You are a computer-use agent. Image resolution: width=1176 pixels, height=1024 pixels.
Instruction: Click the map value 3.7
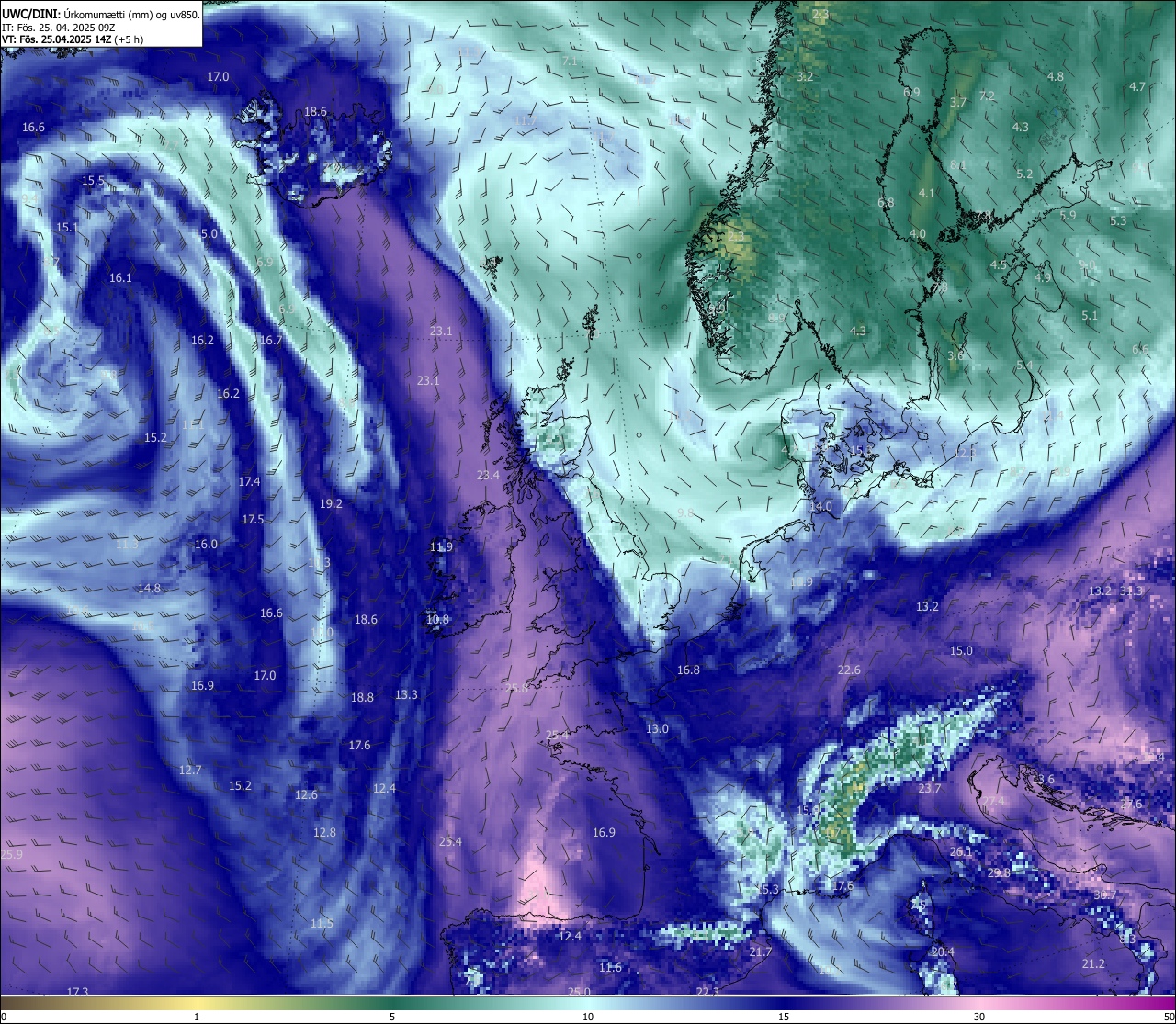(x=958, y=103)
